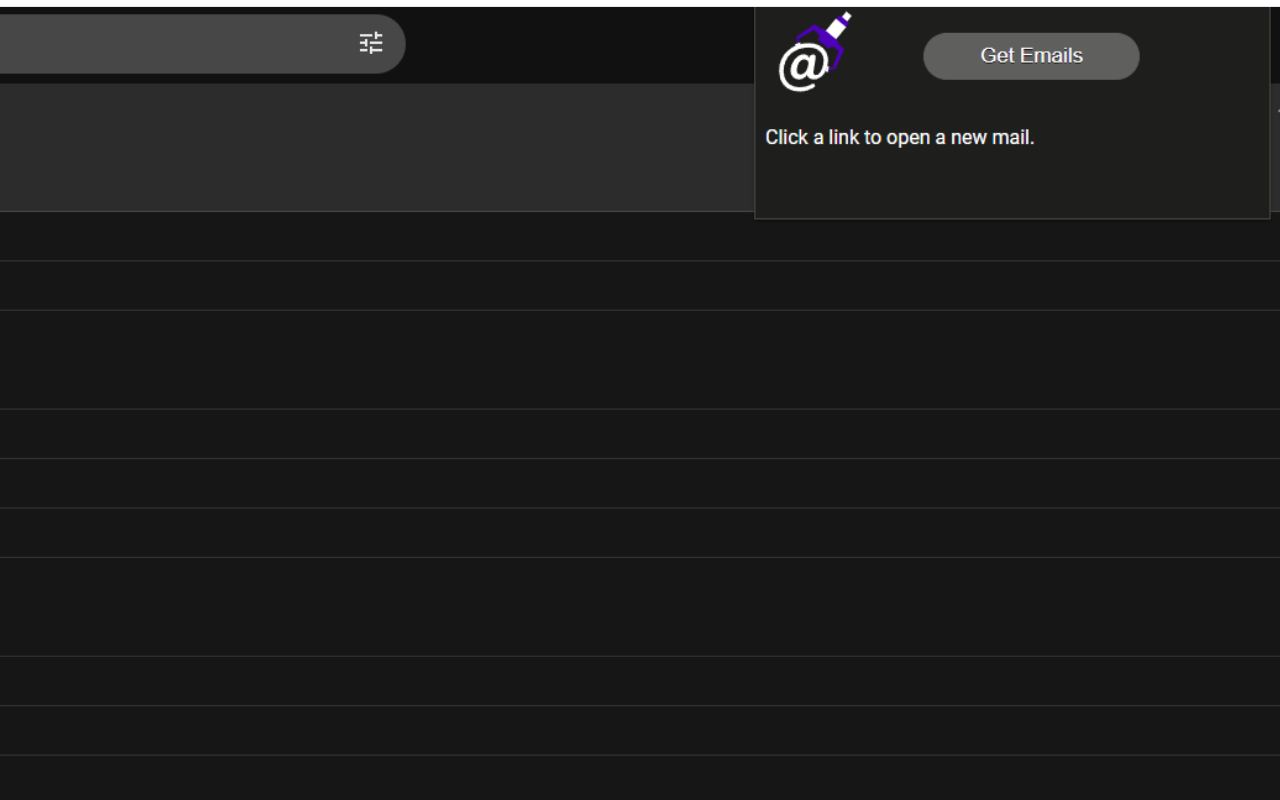This screenshot has height=800, width=1280.
Task: Click the dark header right of search bar
Action: point(580,44)
